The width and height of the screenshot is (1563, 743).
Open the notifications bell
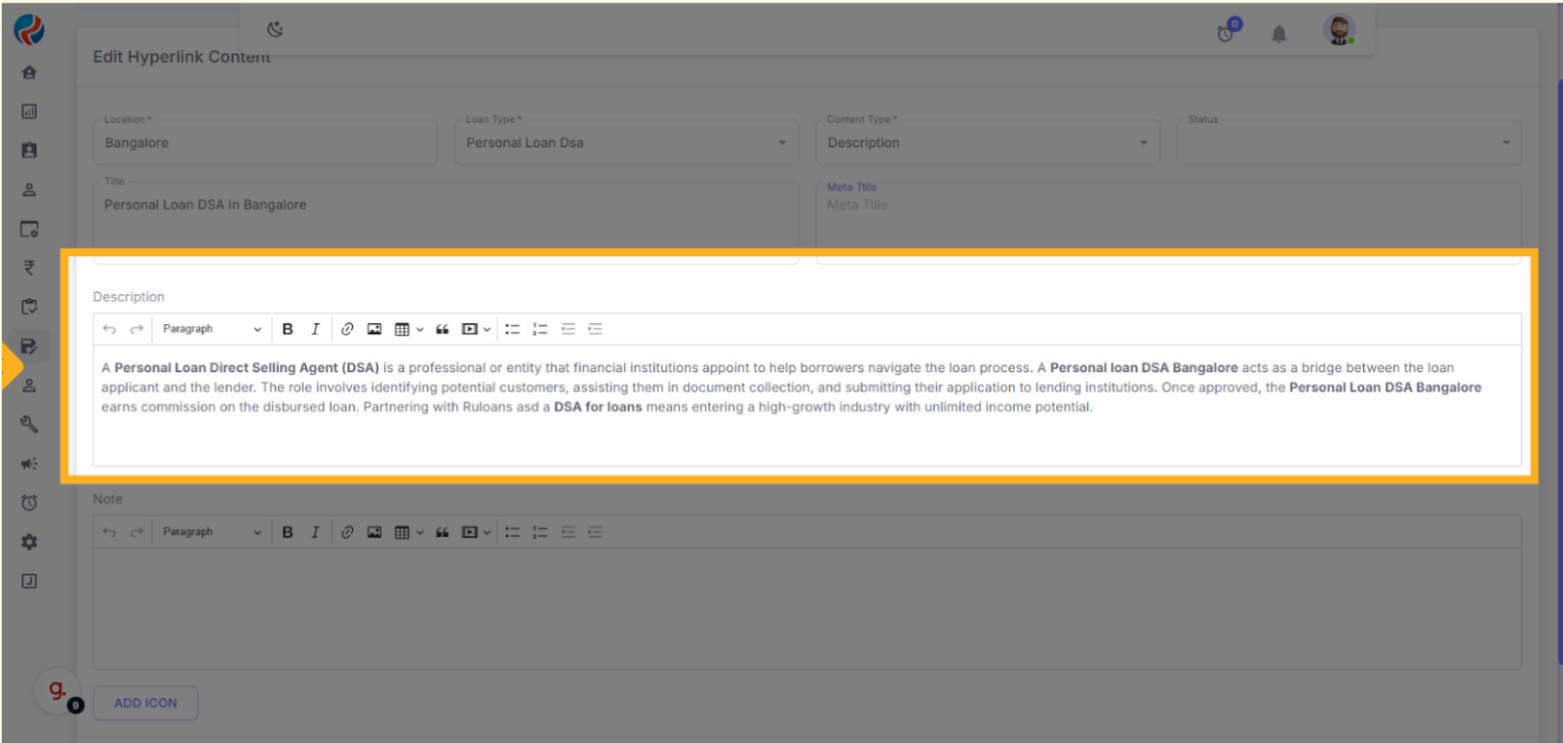pyautogui.click(x=1278, y=34)
